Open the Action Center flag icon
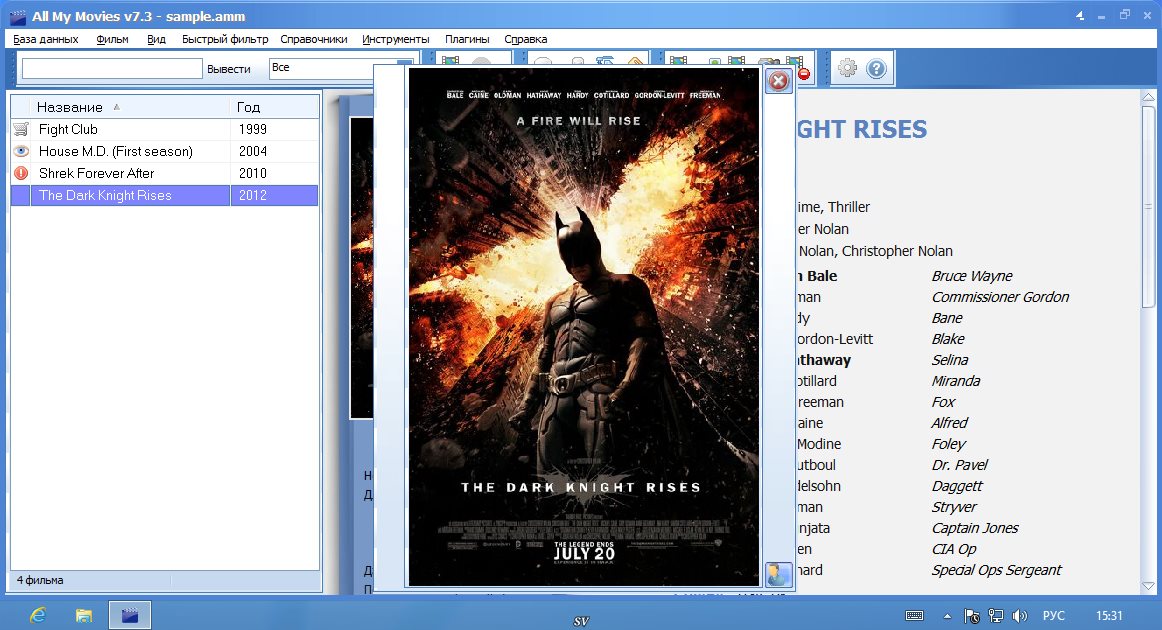 coord(972,616)
